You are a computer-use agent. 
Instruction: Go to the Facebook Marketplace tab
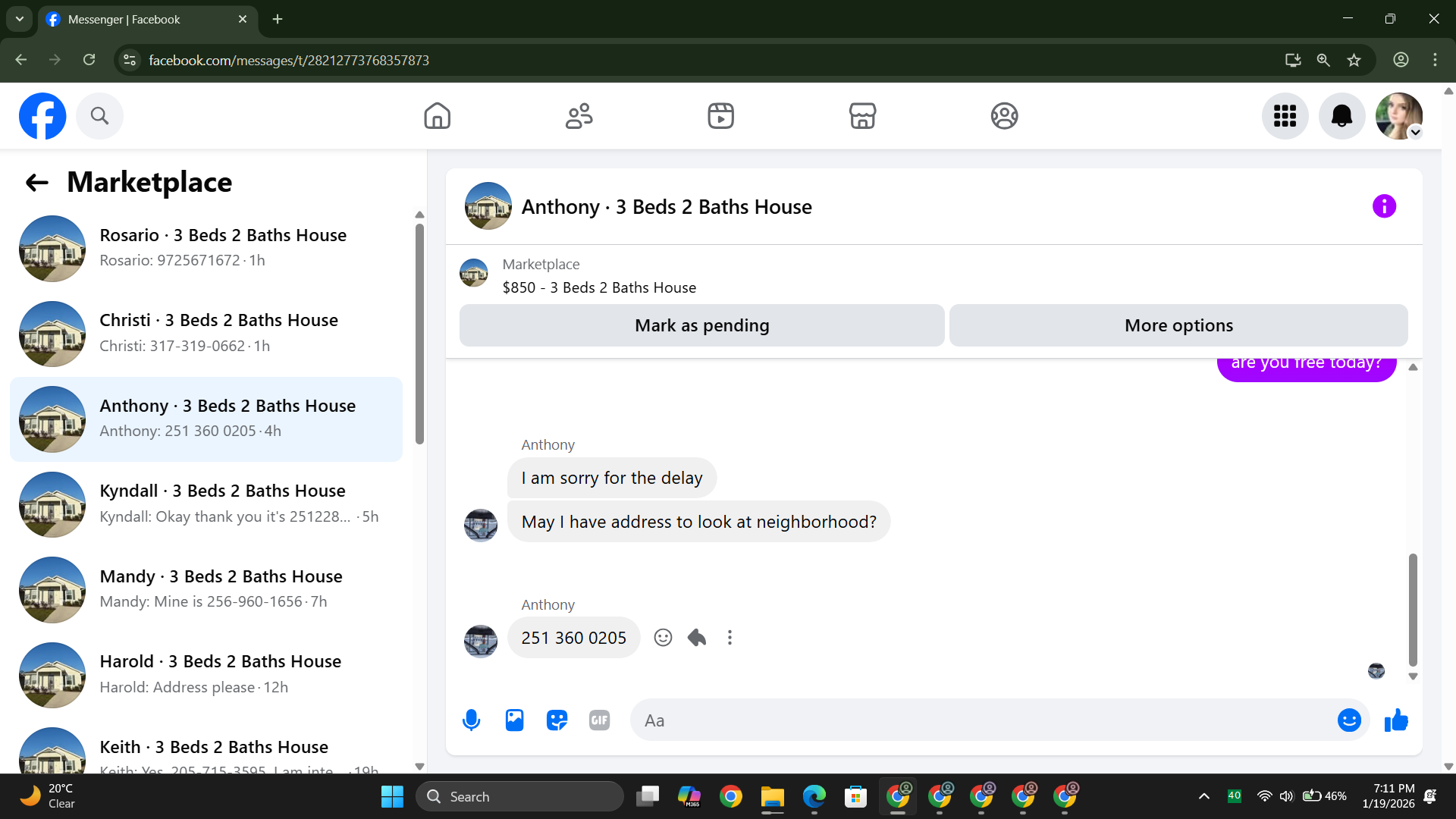[862, 116]
